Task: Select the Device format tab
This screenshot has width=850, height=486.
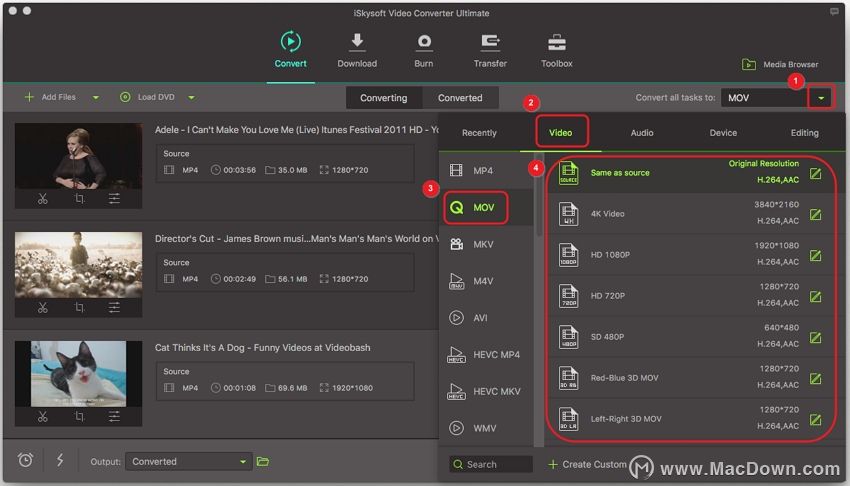Action: coord(723,133)
